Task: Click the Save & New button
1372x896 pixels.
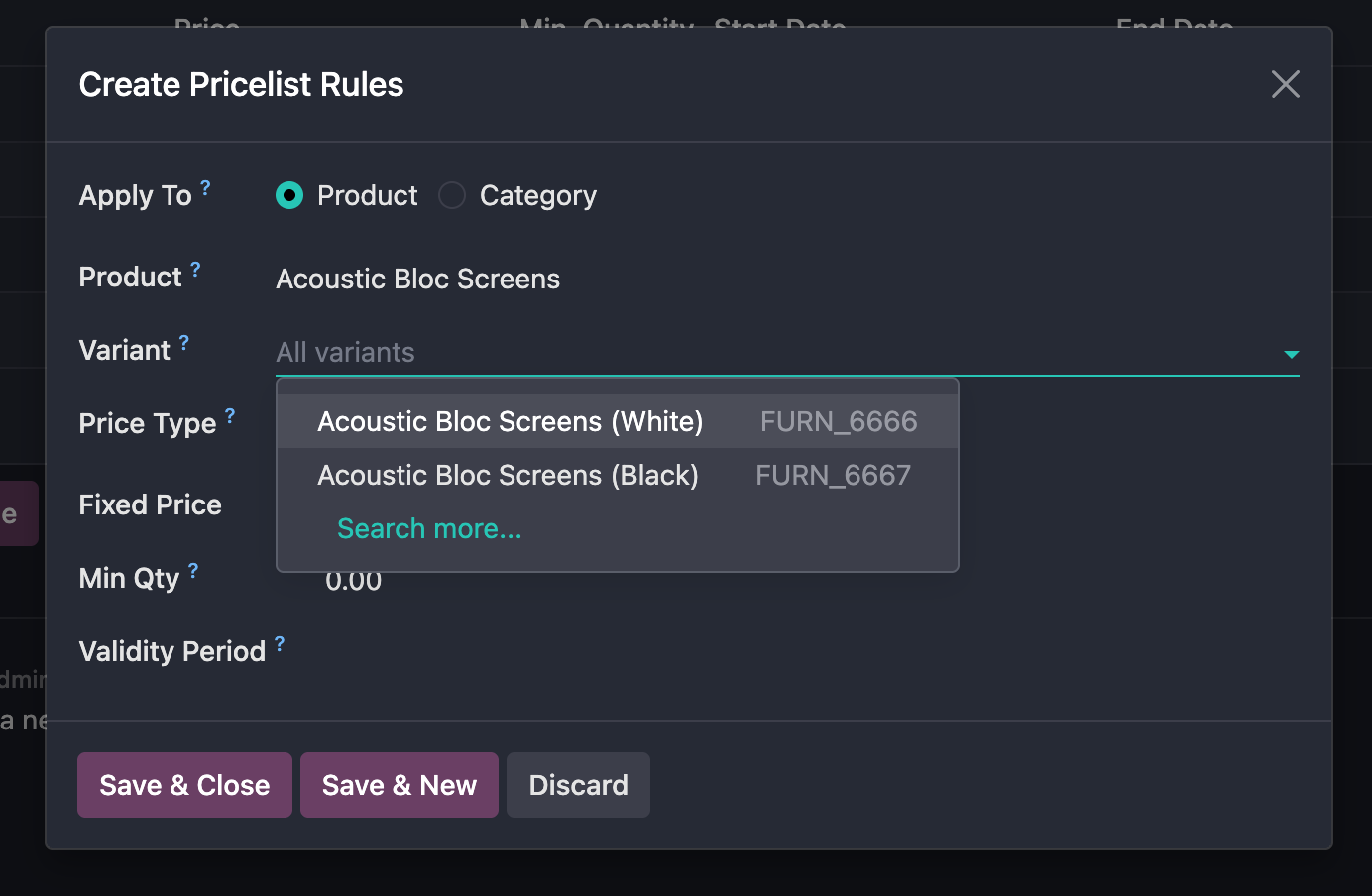Action: tap(400, 785)
